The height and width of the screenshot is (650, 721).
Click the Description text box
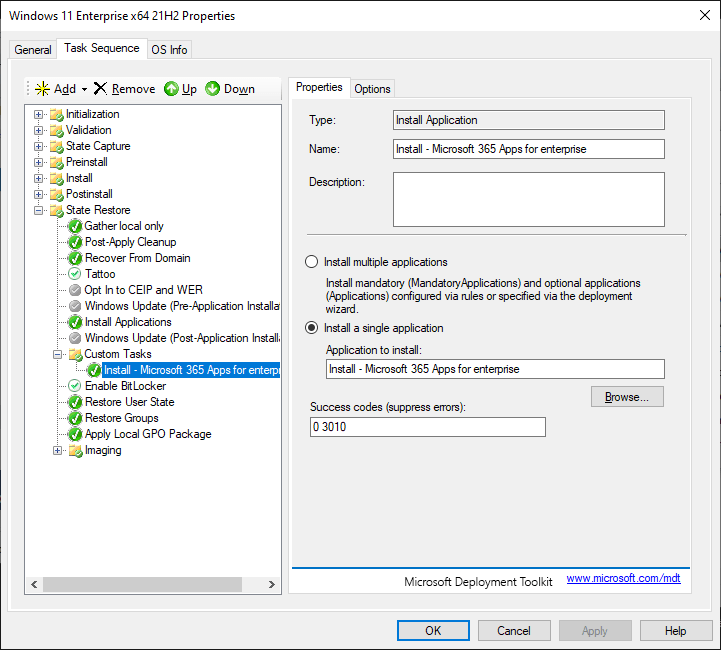(x=528, y=200)
